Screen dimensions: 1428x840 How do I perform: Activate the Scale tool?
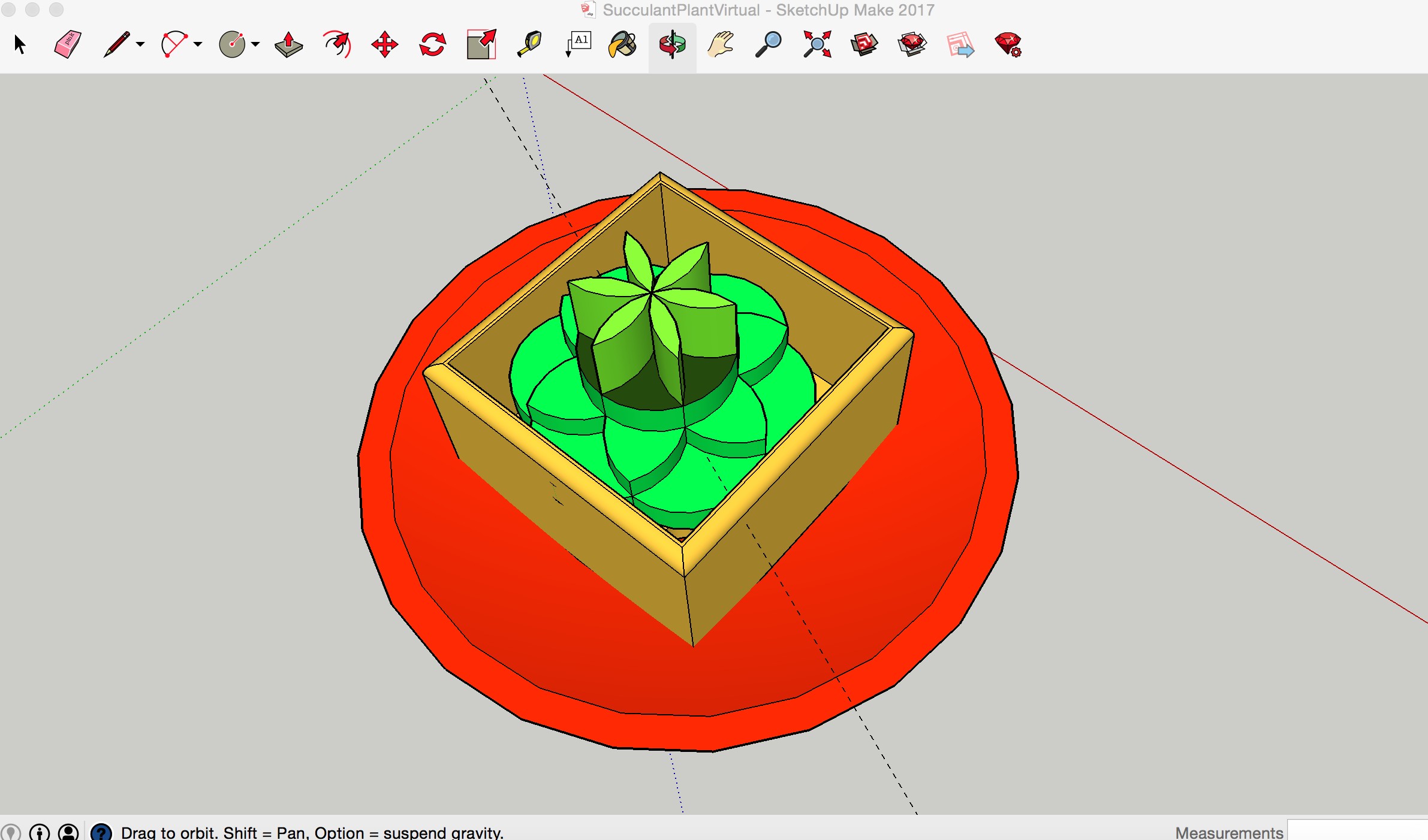[x=481, y=45]
